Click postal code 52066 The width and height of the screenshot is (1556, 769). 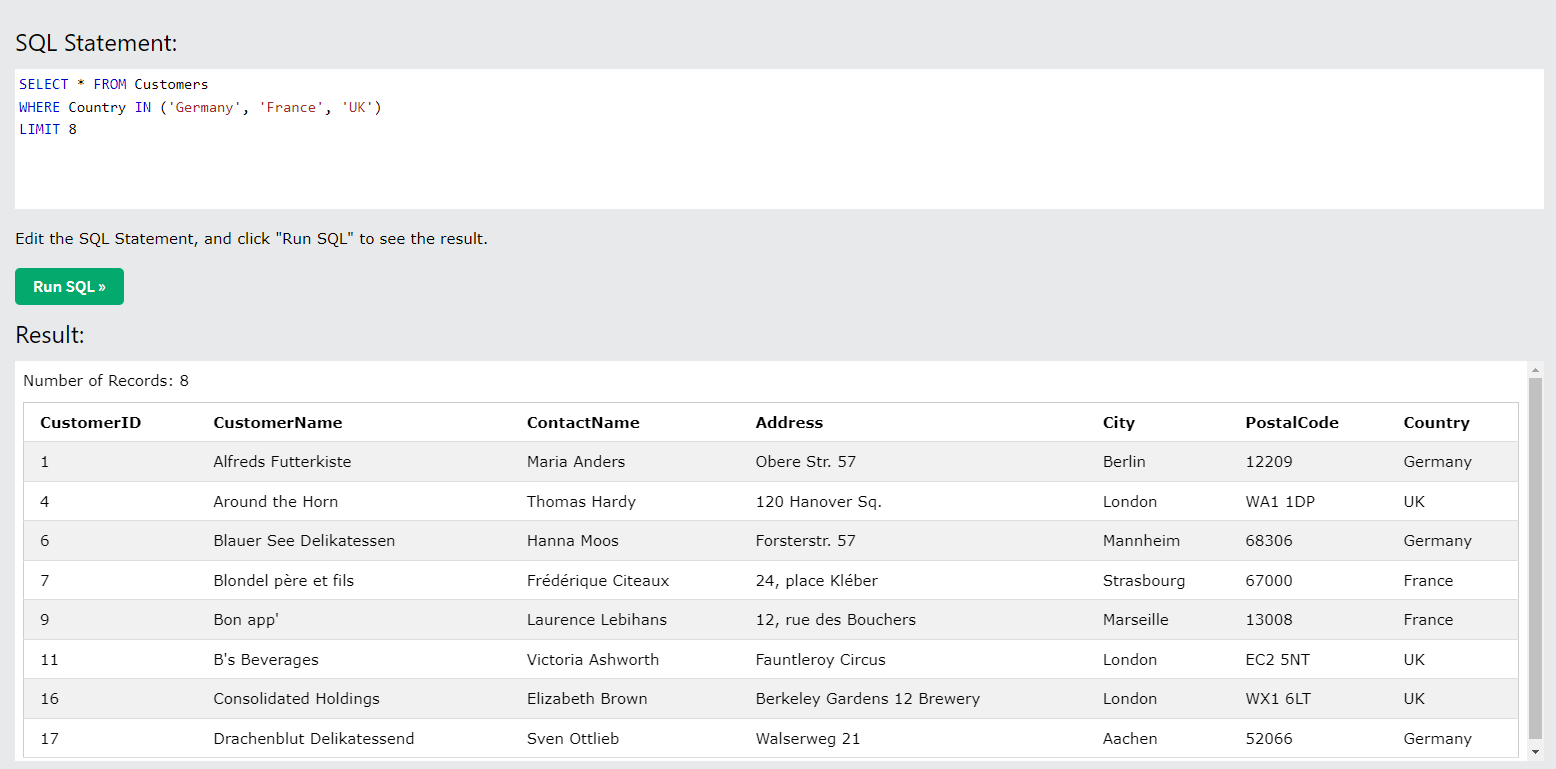1269,739
